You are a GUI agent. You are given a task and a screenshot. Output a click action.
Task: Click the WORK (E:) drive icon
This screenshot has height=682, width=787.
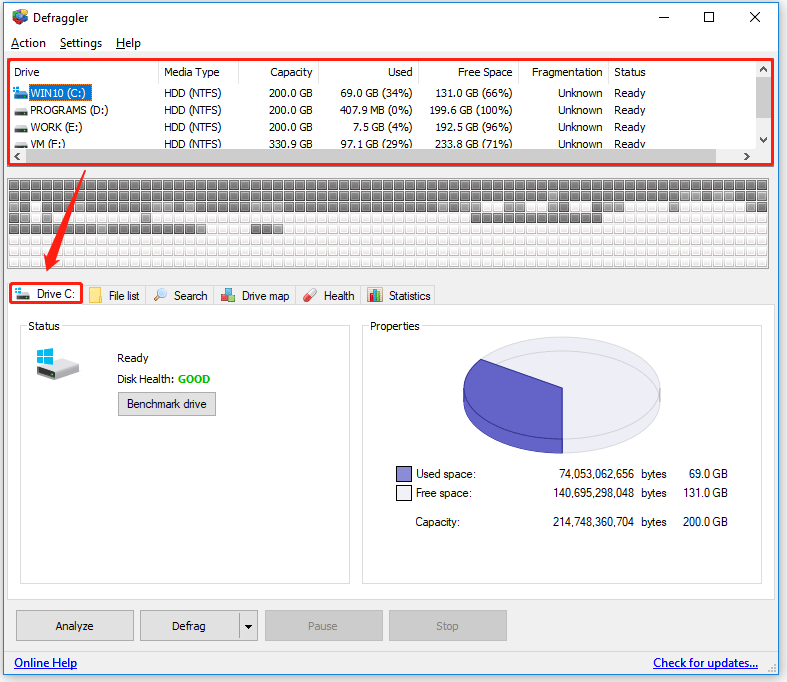[21, 128]
